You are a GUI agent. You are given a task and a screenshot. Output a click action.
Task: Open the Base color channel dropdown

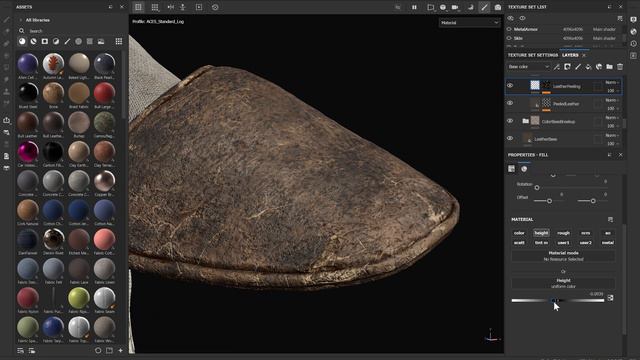[x=529, y=67]
